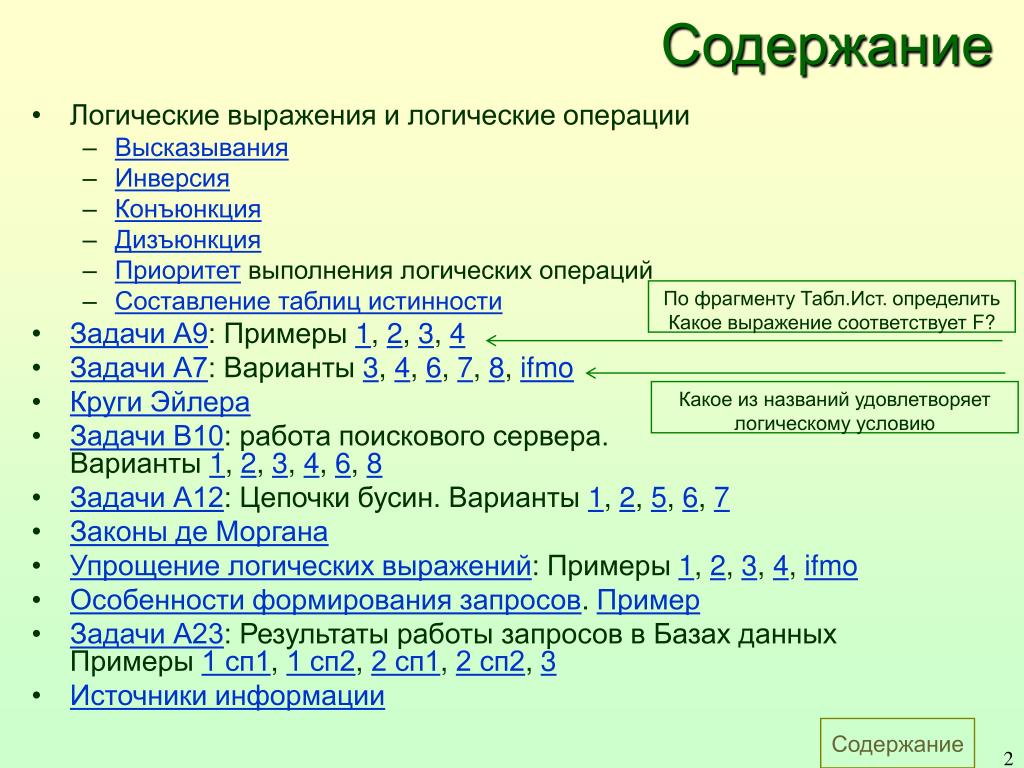Open the Задачи А7 link
1024x768 pixels.
click(138, 368)
